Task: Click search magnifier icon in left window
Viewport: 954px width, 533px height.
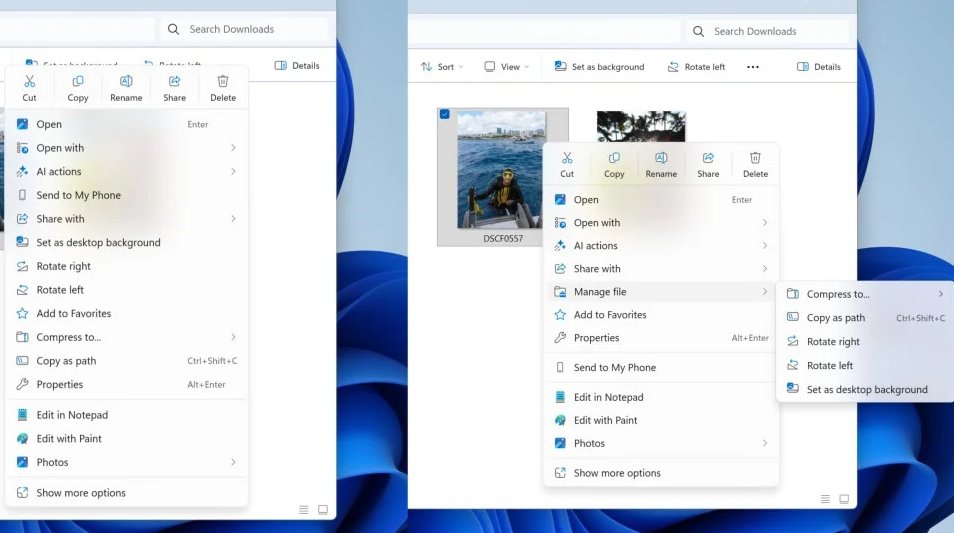Action: point(173,29)
